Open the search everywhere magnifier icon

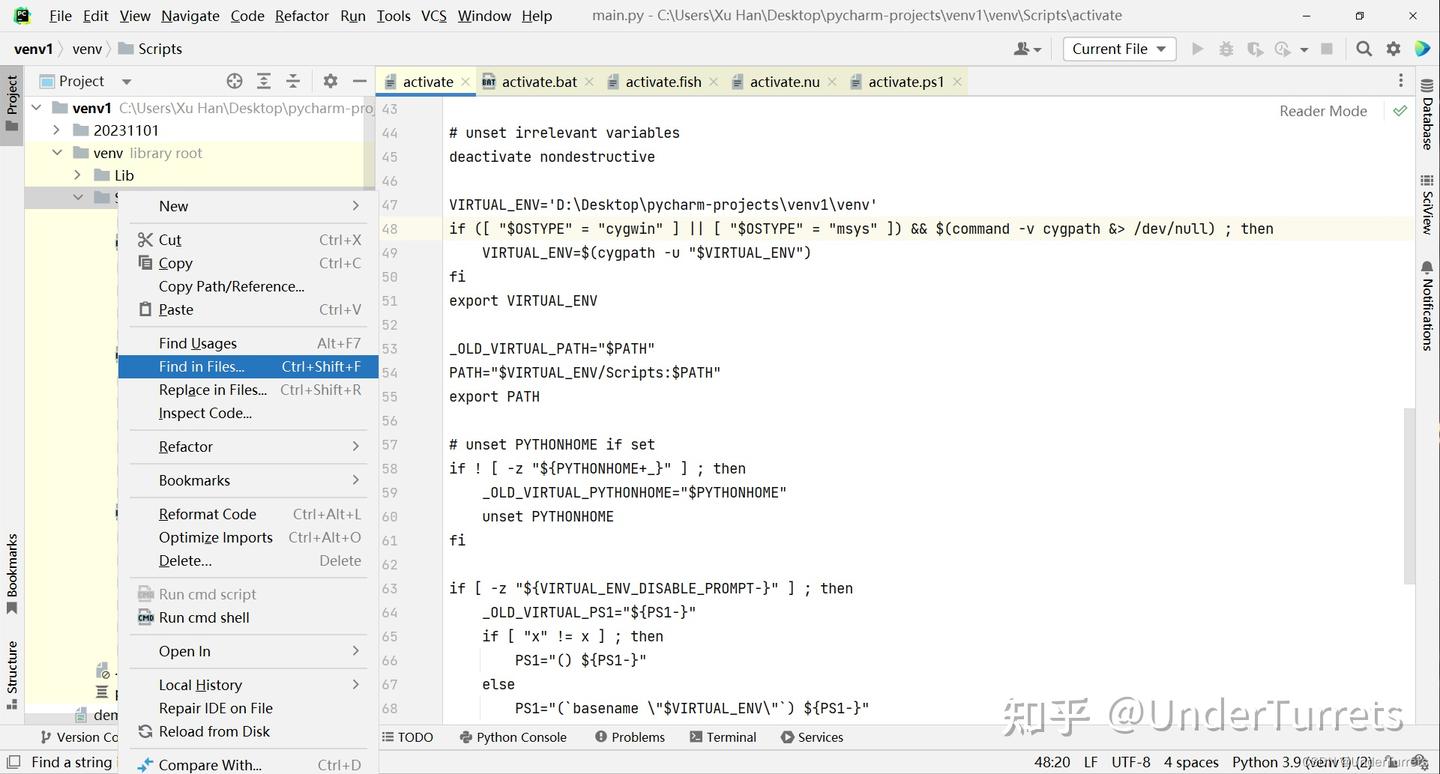pyautogui.click(x=1364, y=48)
